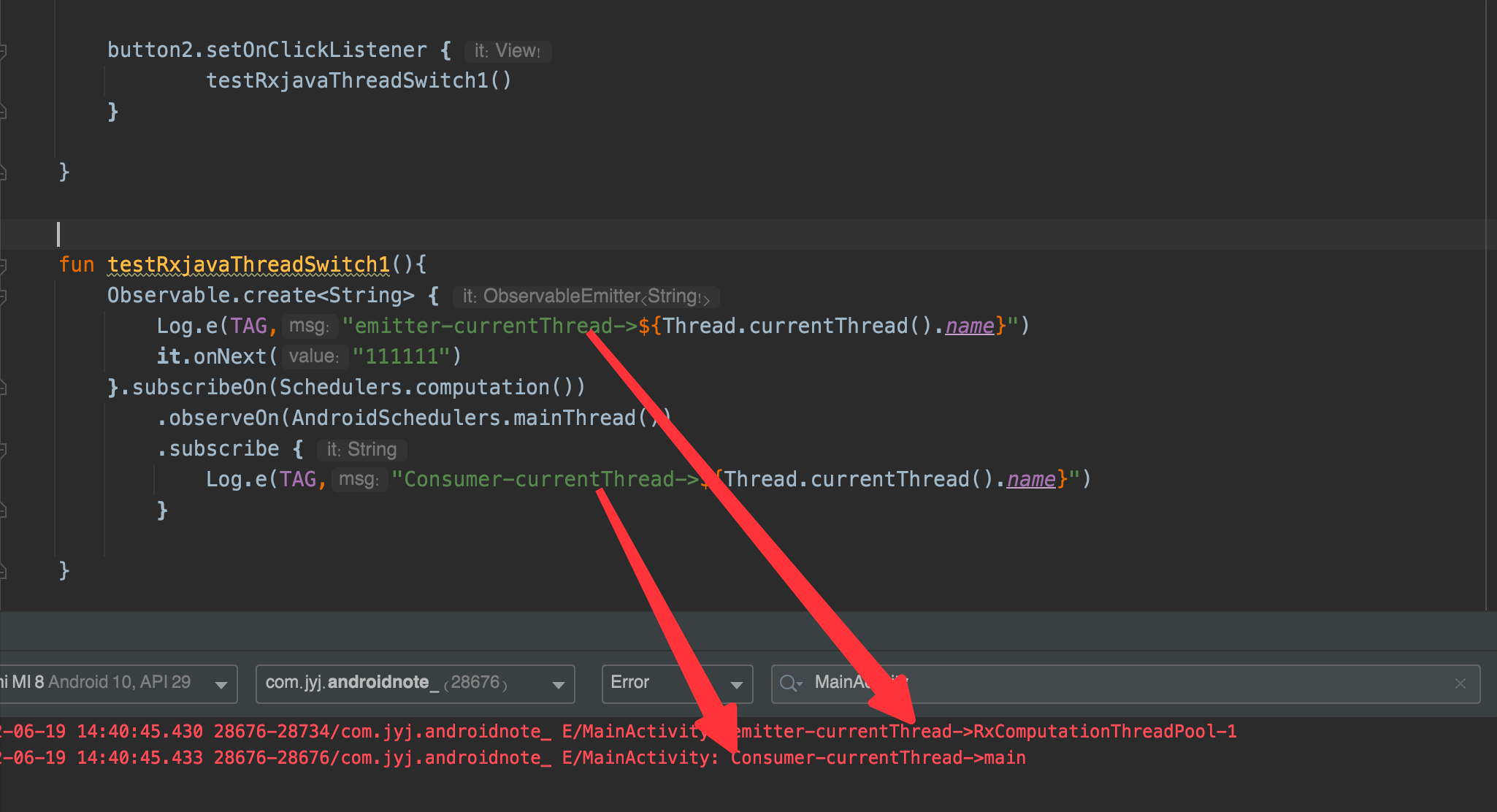Viewport: 1497px width, 812px height.
Task: Open the Error log level dropdown
Action: pos(738,683)
